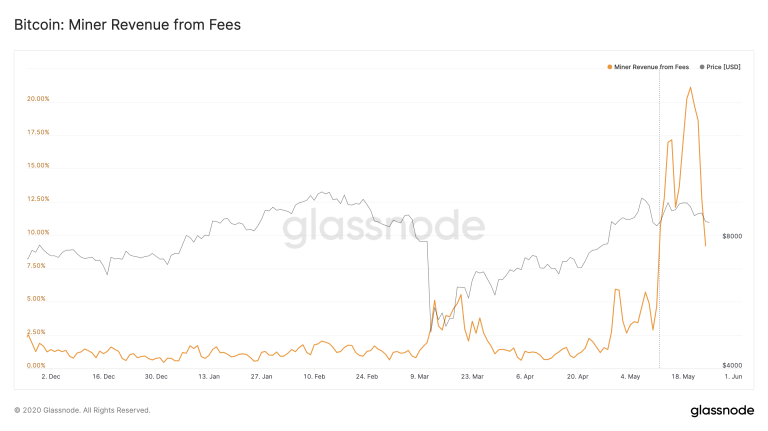The image size is (768, 431).
Task: Click the glassnode logo at bottom right
Action: (722, 410)
